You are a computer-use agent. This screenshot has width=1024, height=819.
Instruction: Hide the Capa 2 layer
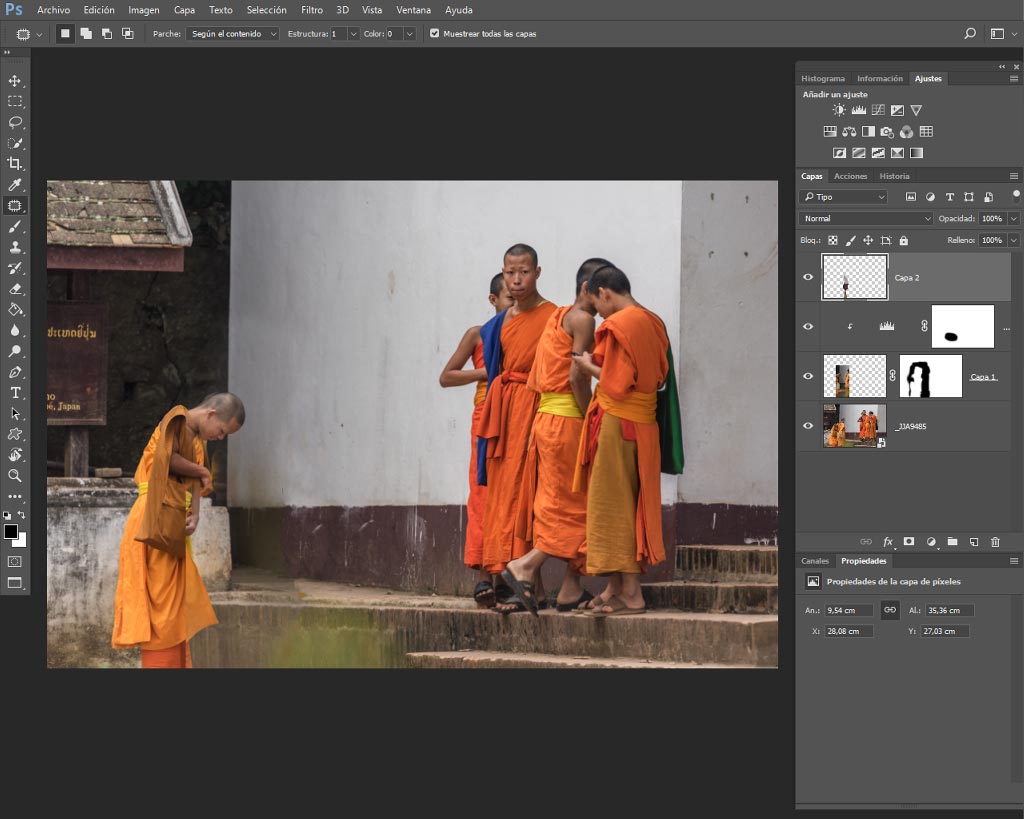click(808, 277)
